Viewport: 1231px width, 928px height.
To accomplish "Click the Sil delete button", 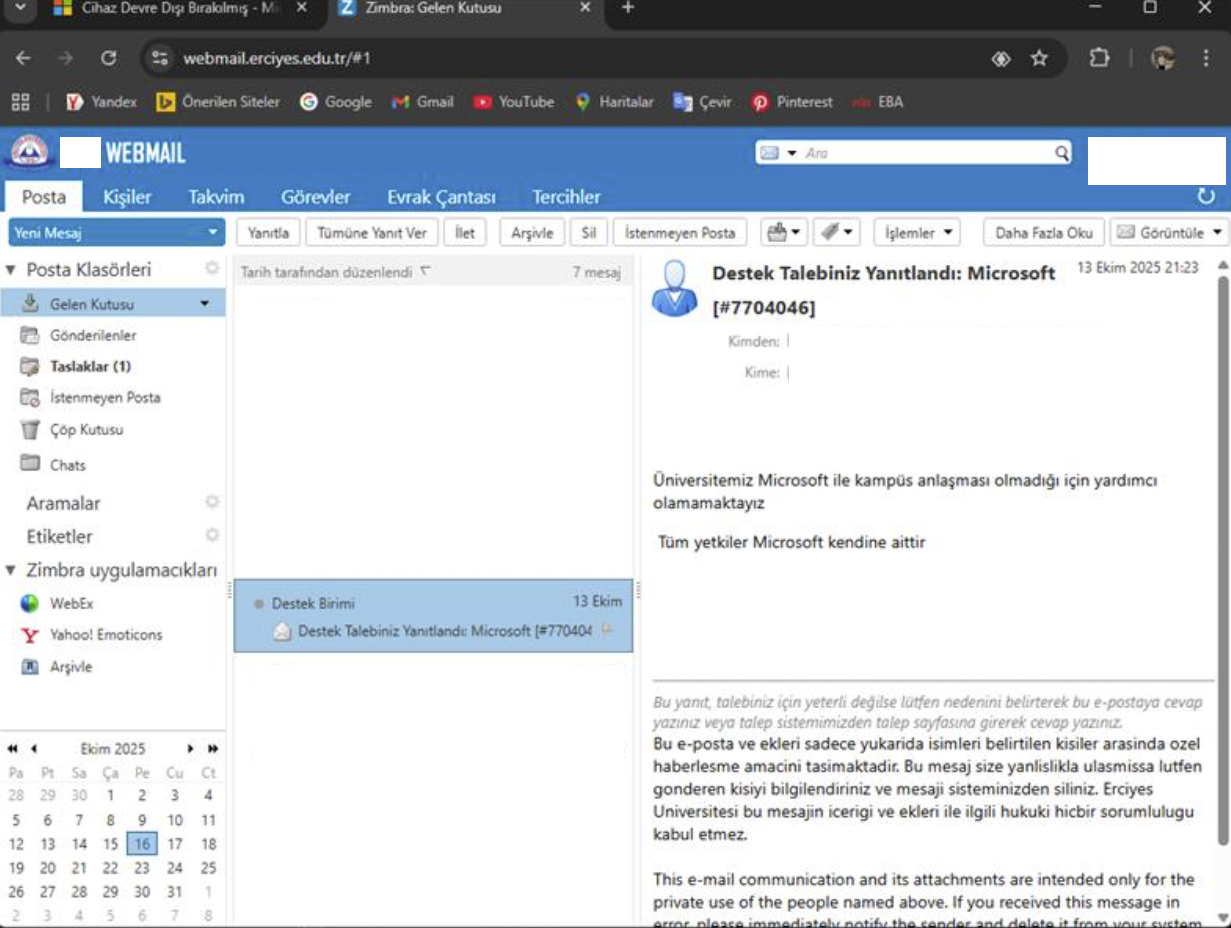I will (589, 232).
